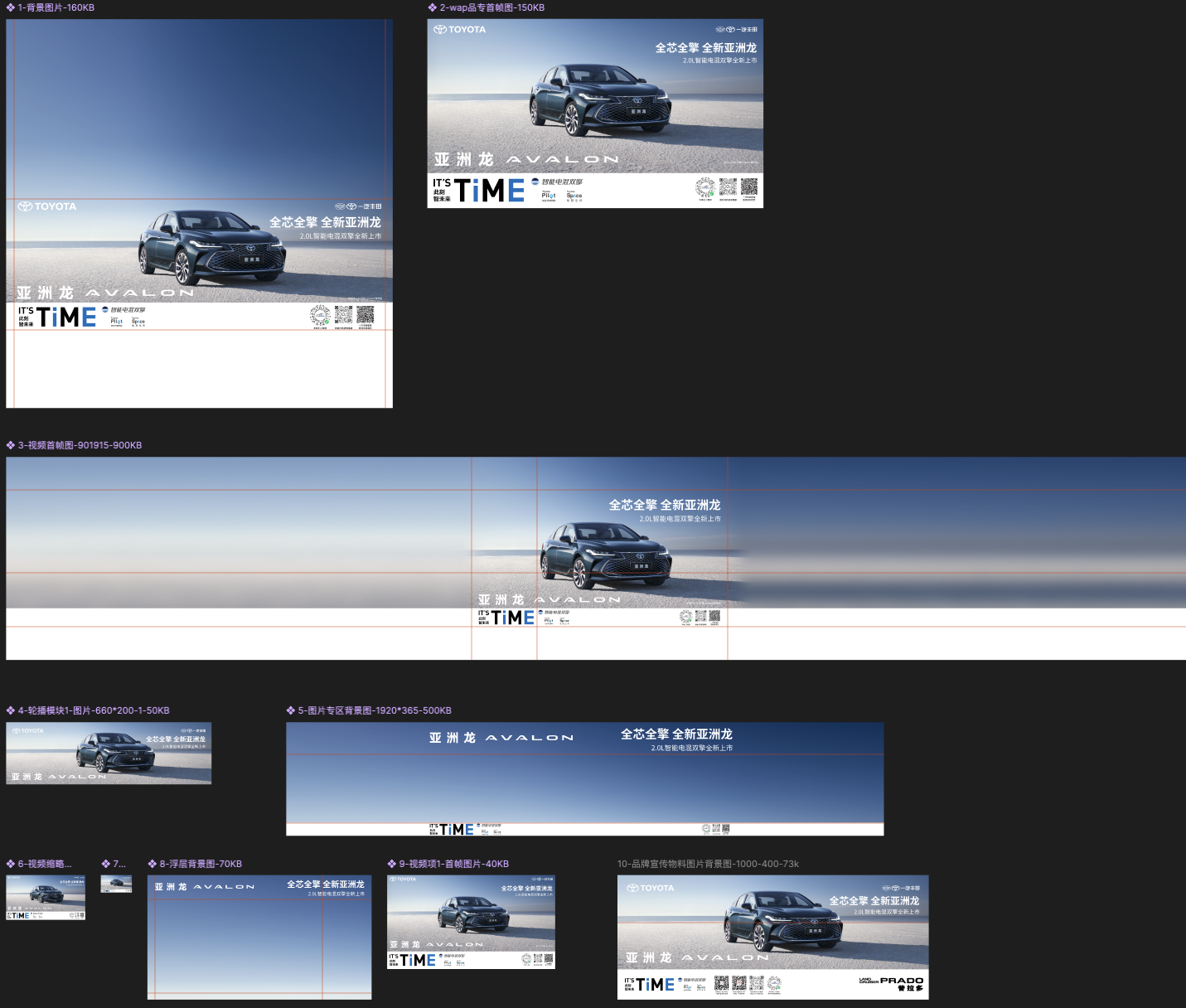This screenshot has height=1008, width=1186.
Task: Click the PRADO 普拉多 logo in frame 10
Action: 892,984
